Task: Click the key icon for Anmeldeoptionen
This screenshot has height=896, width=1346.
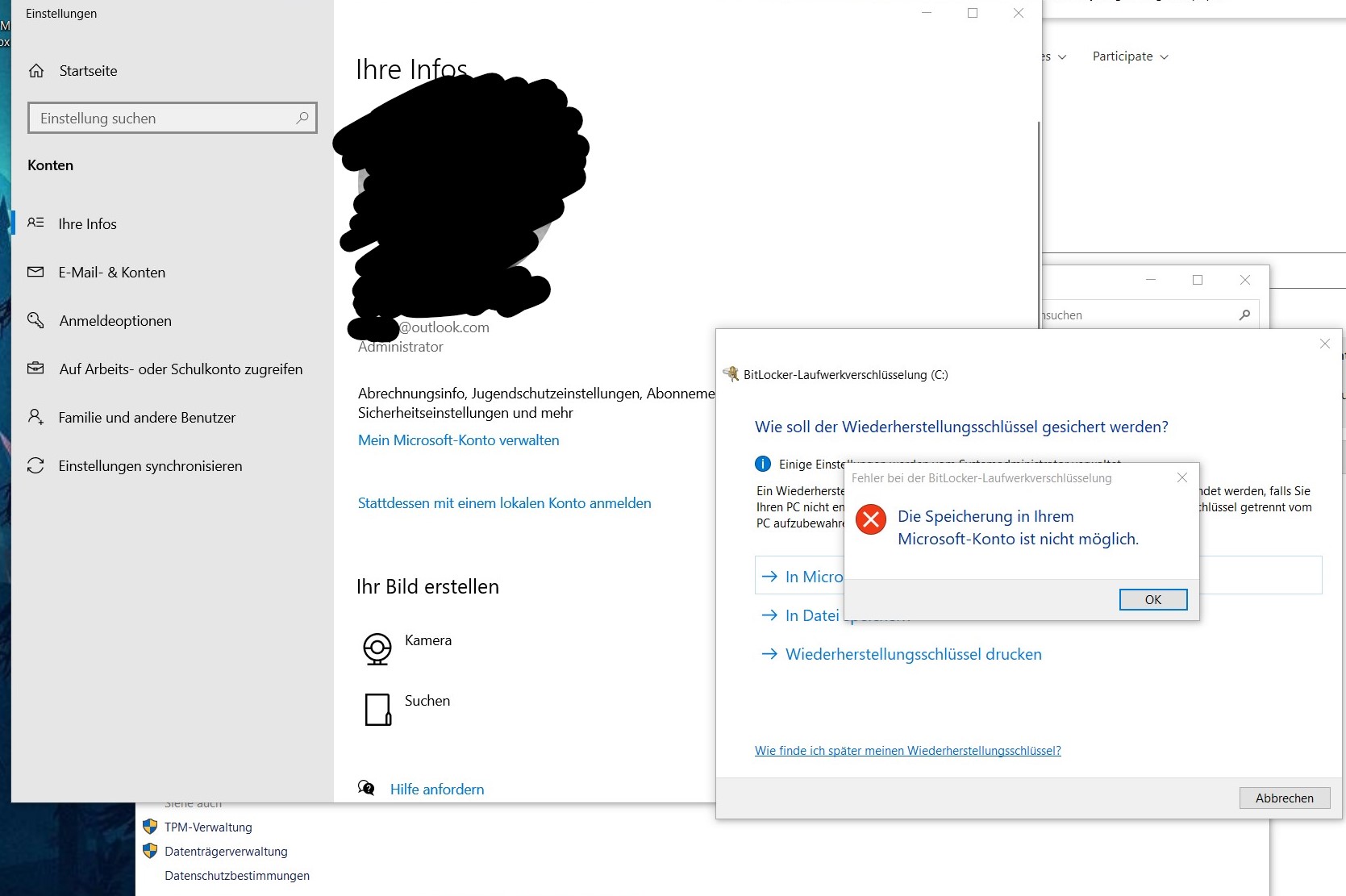Action: pyautogui.click(x=35, y=320)
